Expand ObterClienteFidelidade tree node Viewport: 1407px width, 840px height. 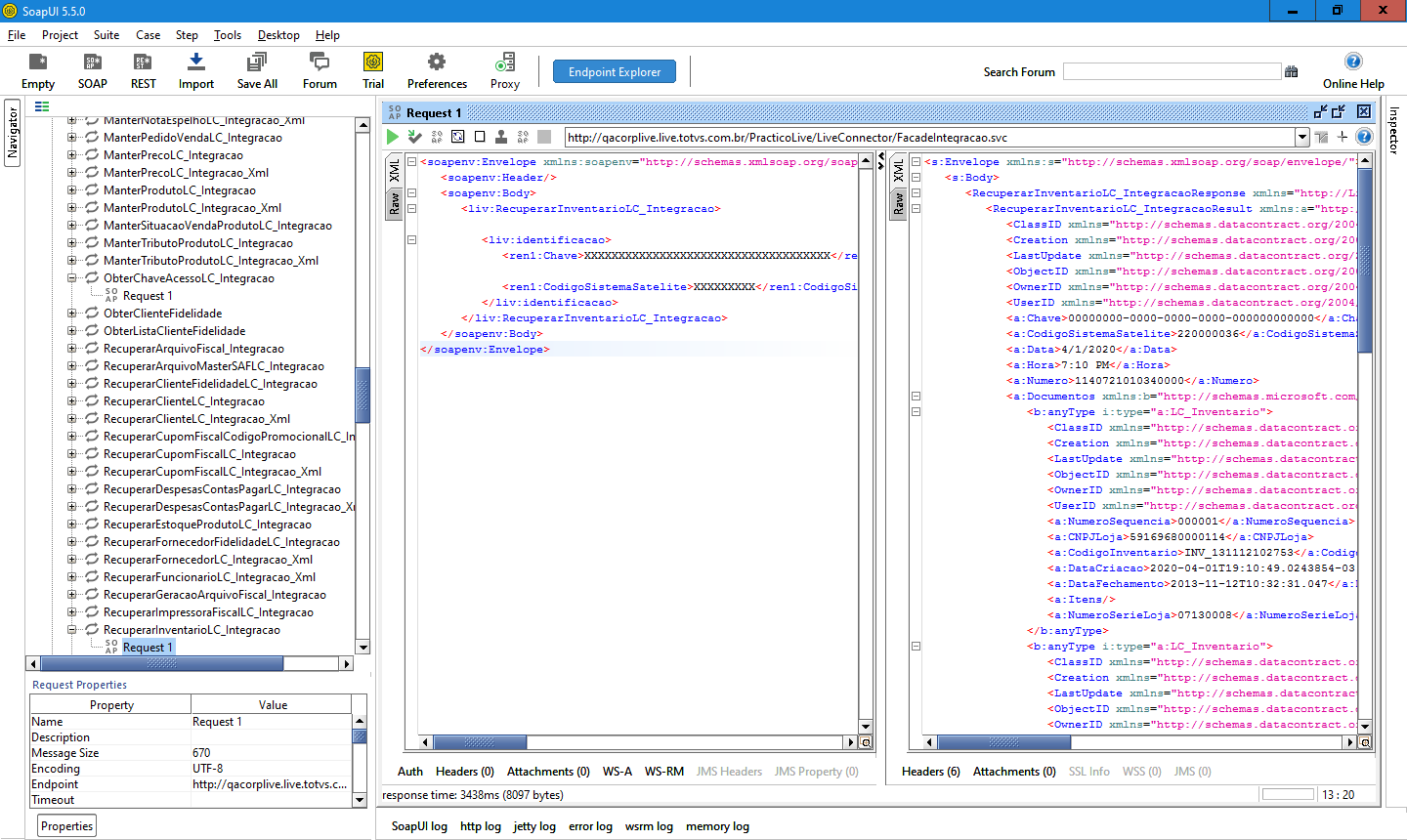pos(71,314)
